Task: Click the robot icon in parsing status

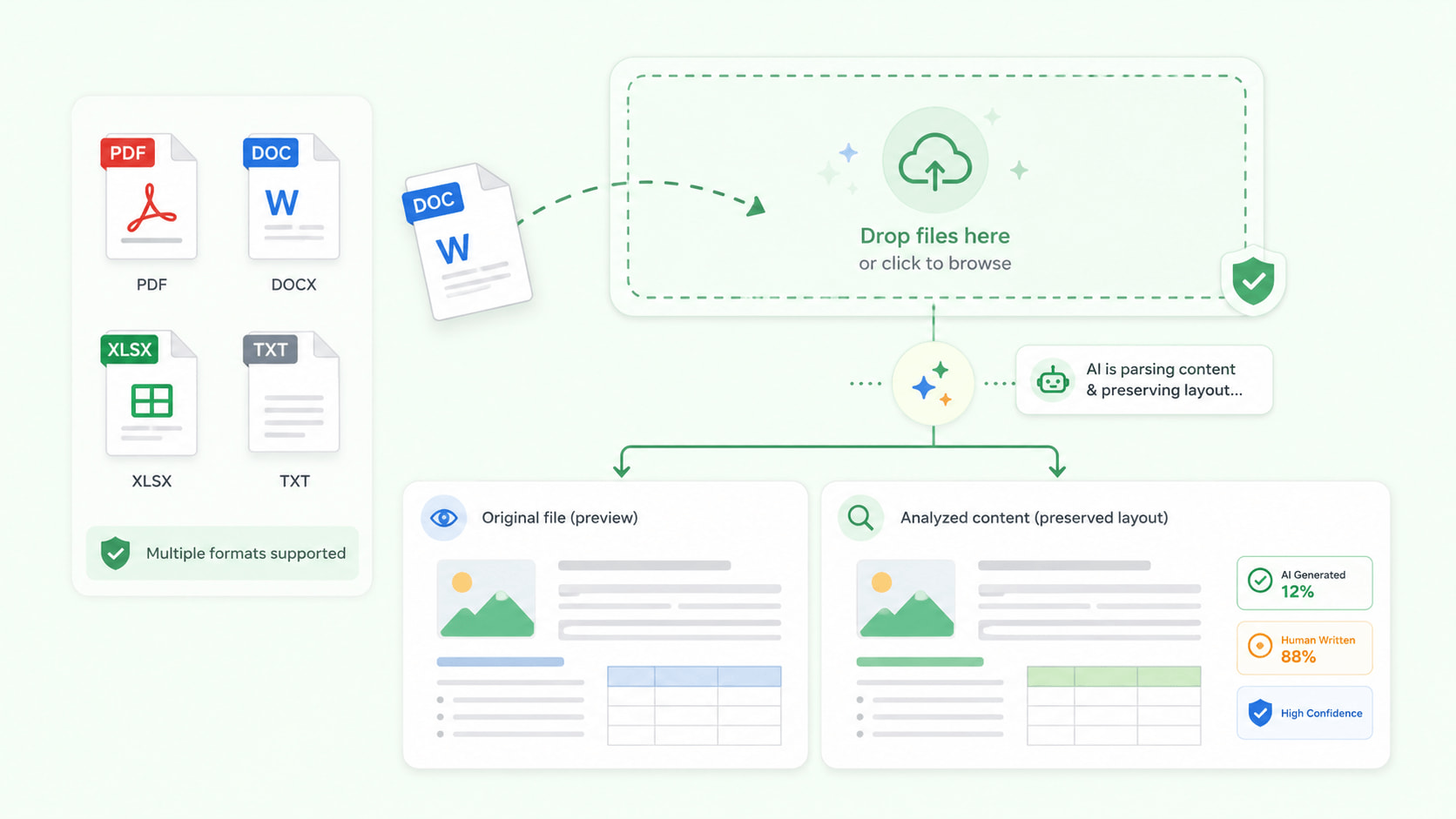Action: point(1052,380)
